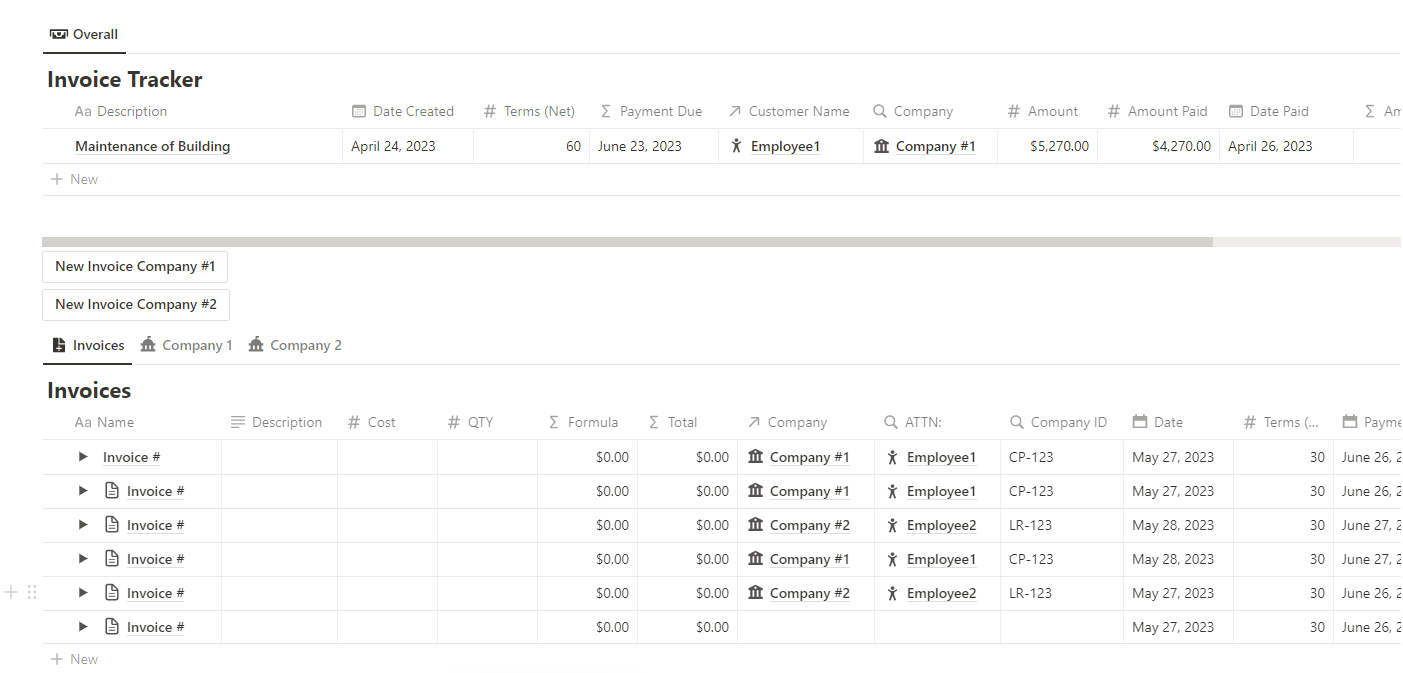Screen dimensions: 1403x673
Task: Click the Invoice Tracker title
Action: pos(125,79)
